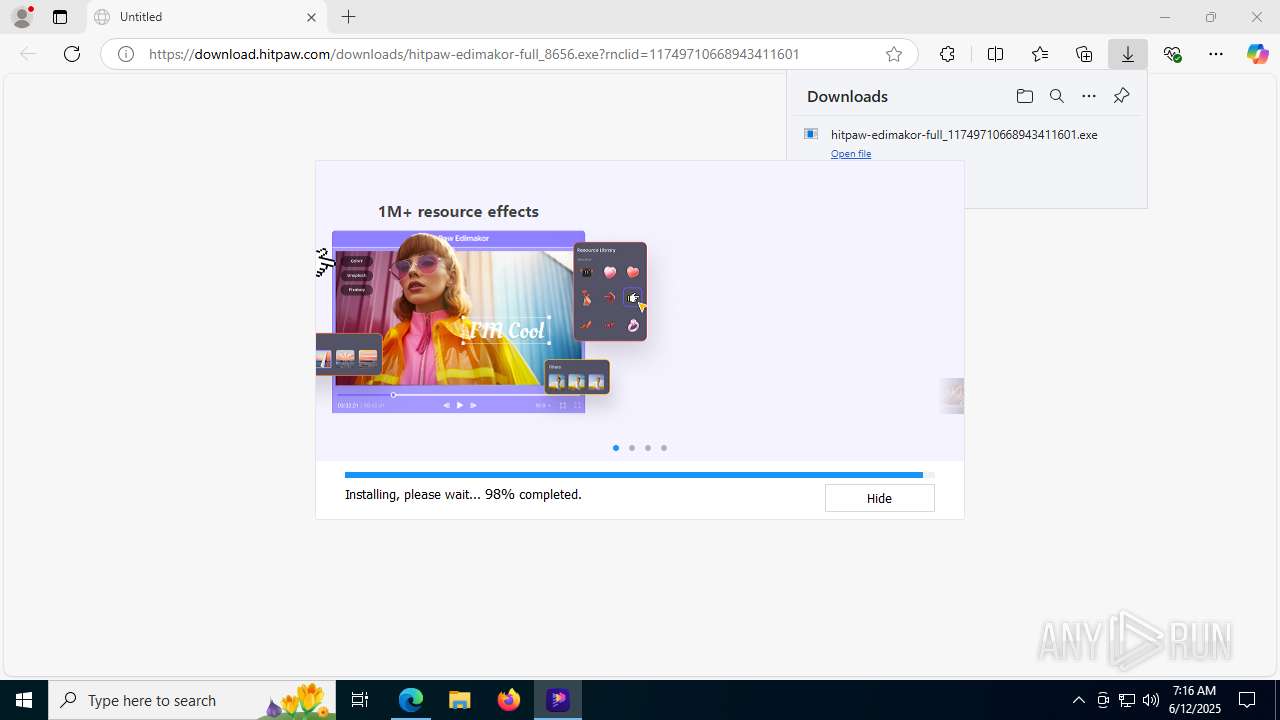
Task: Open the Favorites list icon
Action: tap(1040, 54)
